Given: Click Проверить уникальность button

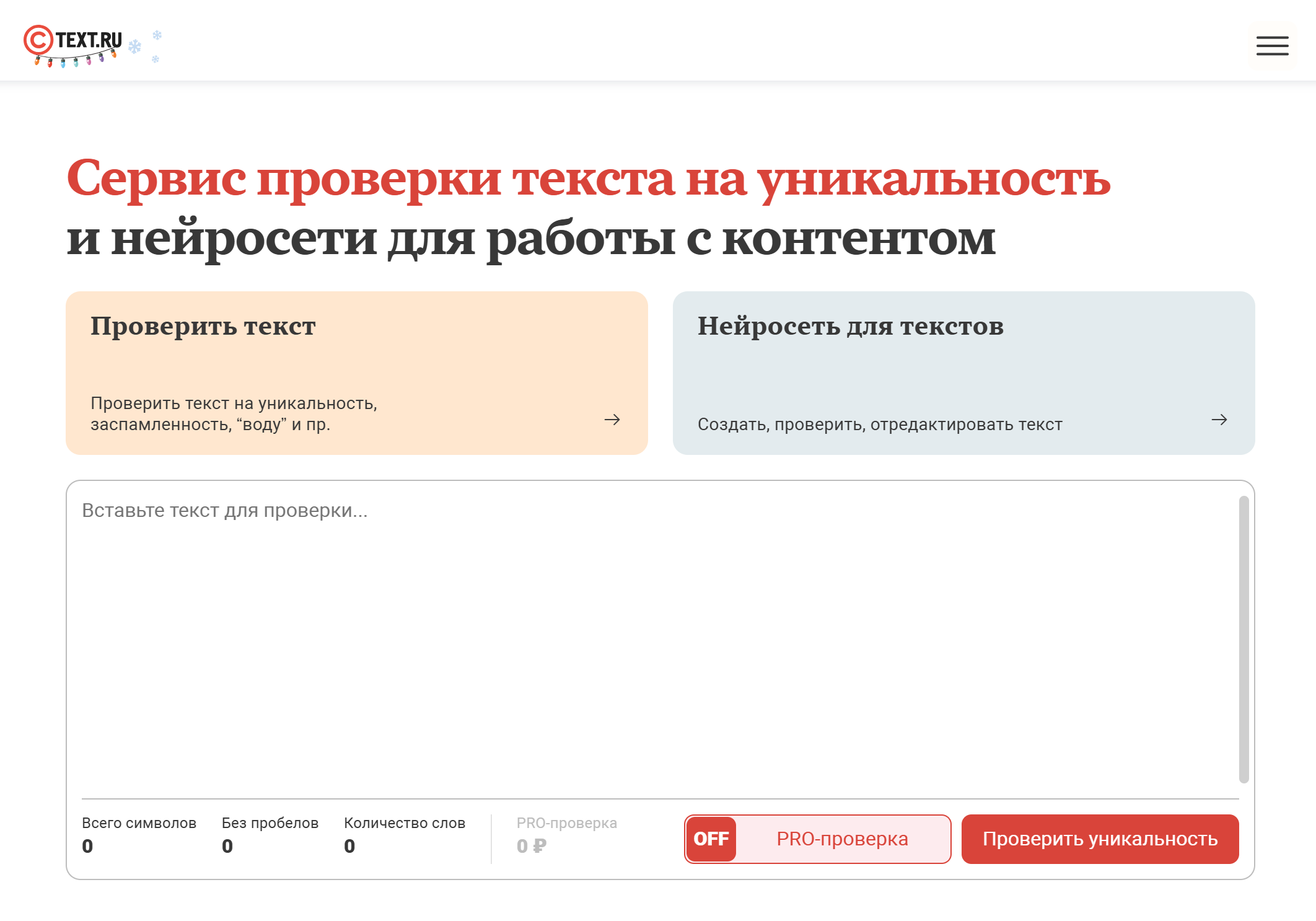Looking at the screenshot, I should click(x=1100, y=839).
